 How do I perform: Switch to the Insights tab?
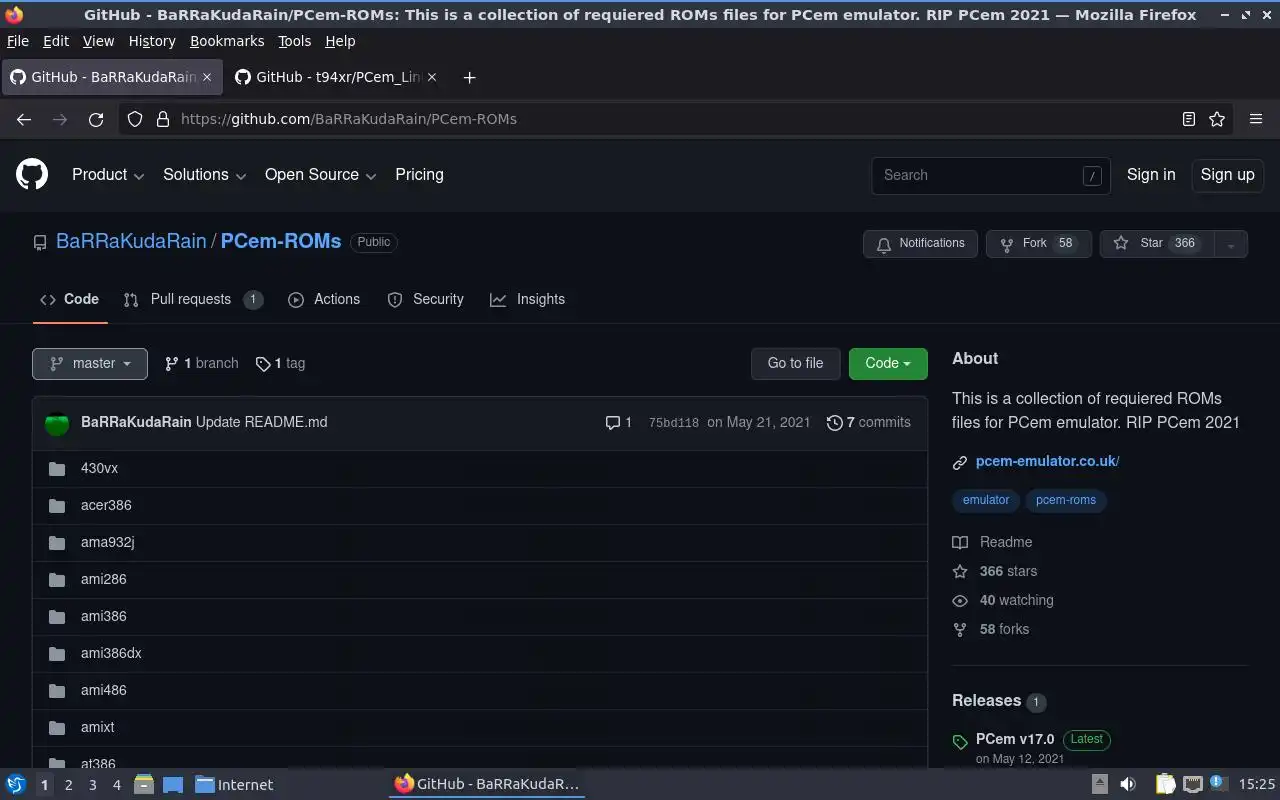[x=527, y=299]
